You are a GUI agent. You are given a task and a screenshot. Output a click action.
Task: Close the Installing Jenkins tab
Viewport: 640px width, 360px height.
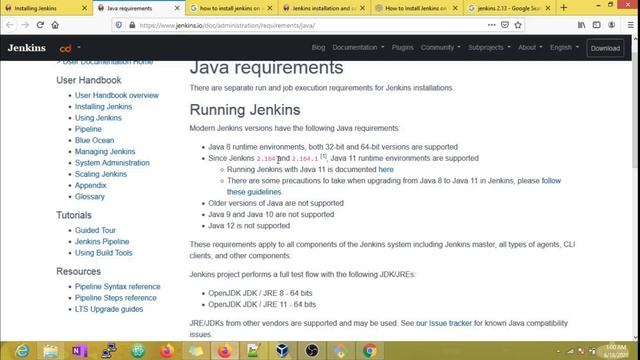click(84, 8)
